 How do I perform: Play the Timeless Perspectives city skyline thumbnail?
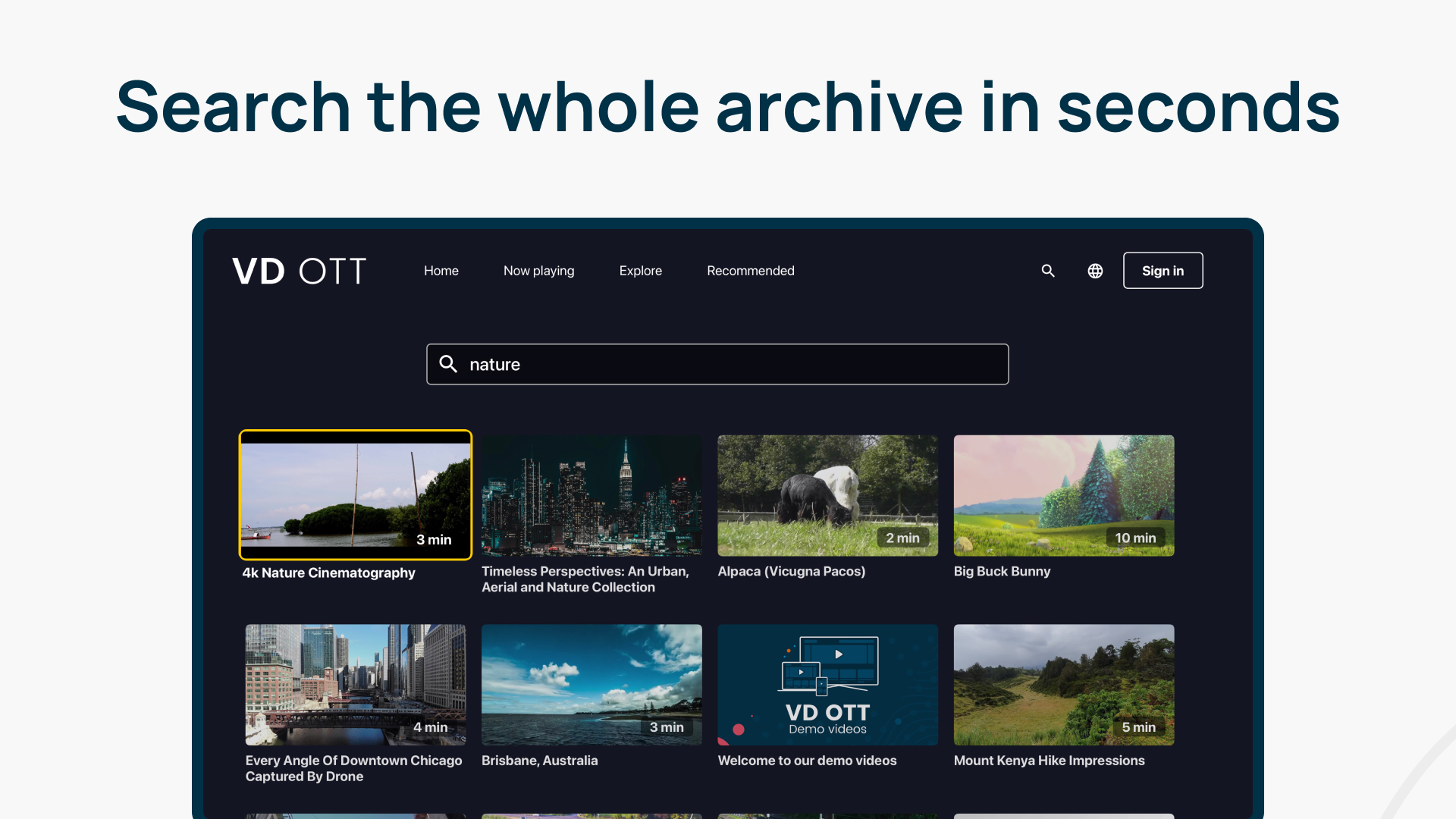click(591, 495)
